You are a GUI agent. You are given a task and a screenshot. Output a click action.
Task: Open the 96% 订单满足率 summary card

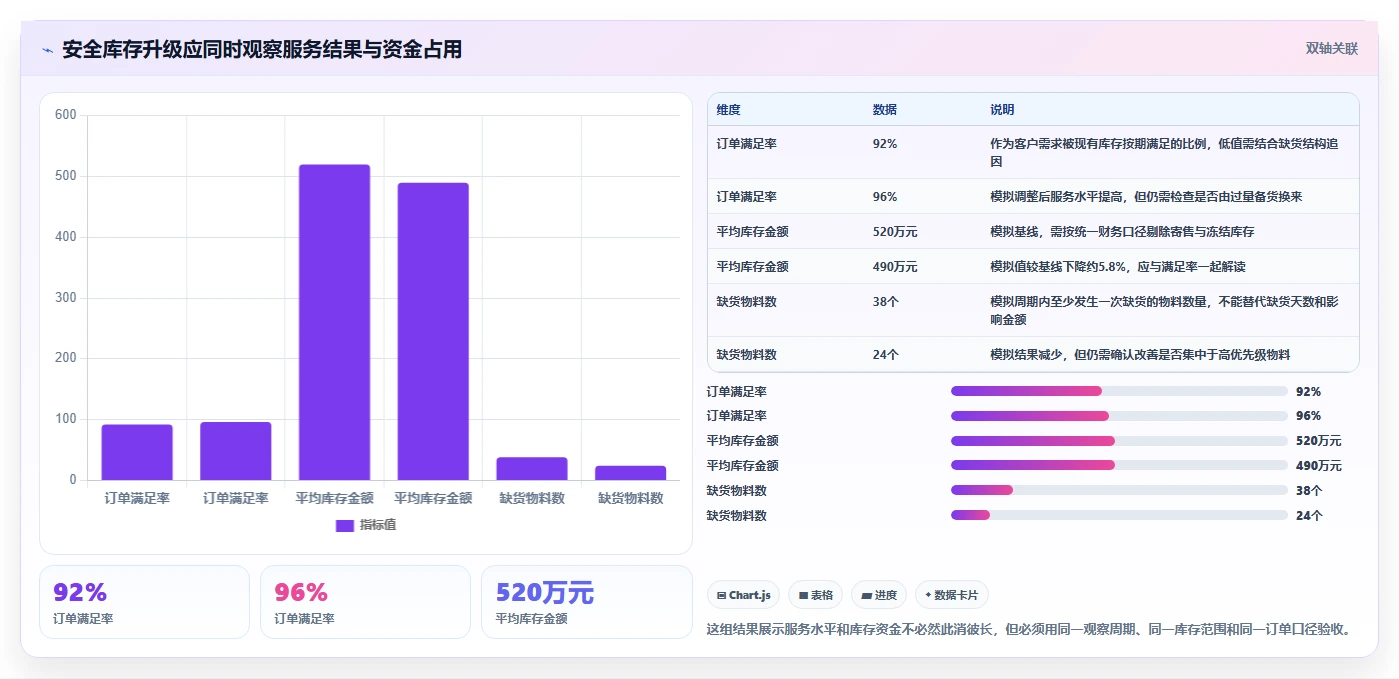365,602
